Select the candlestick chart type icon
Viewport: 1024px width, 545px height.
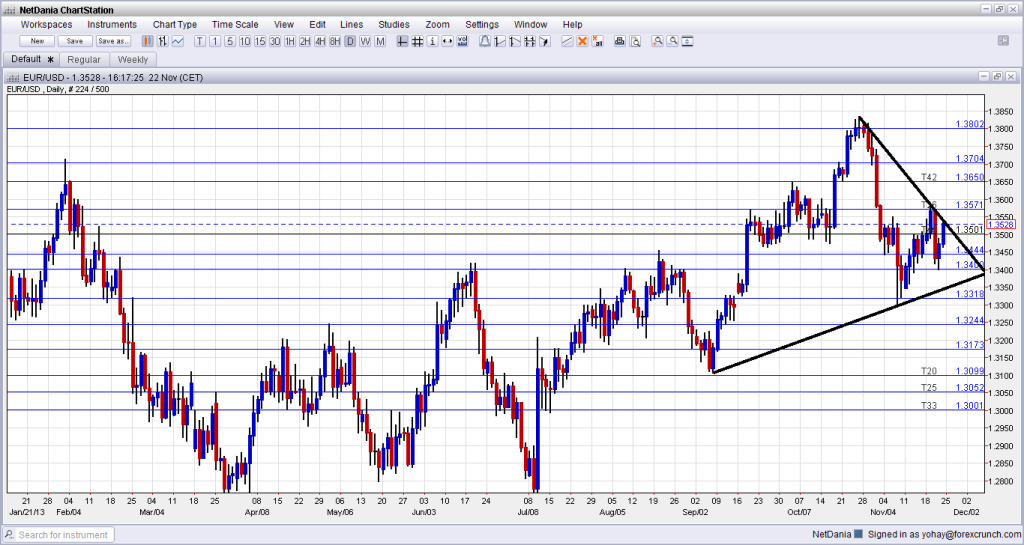tap(147, 41)
